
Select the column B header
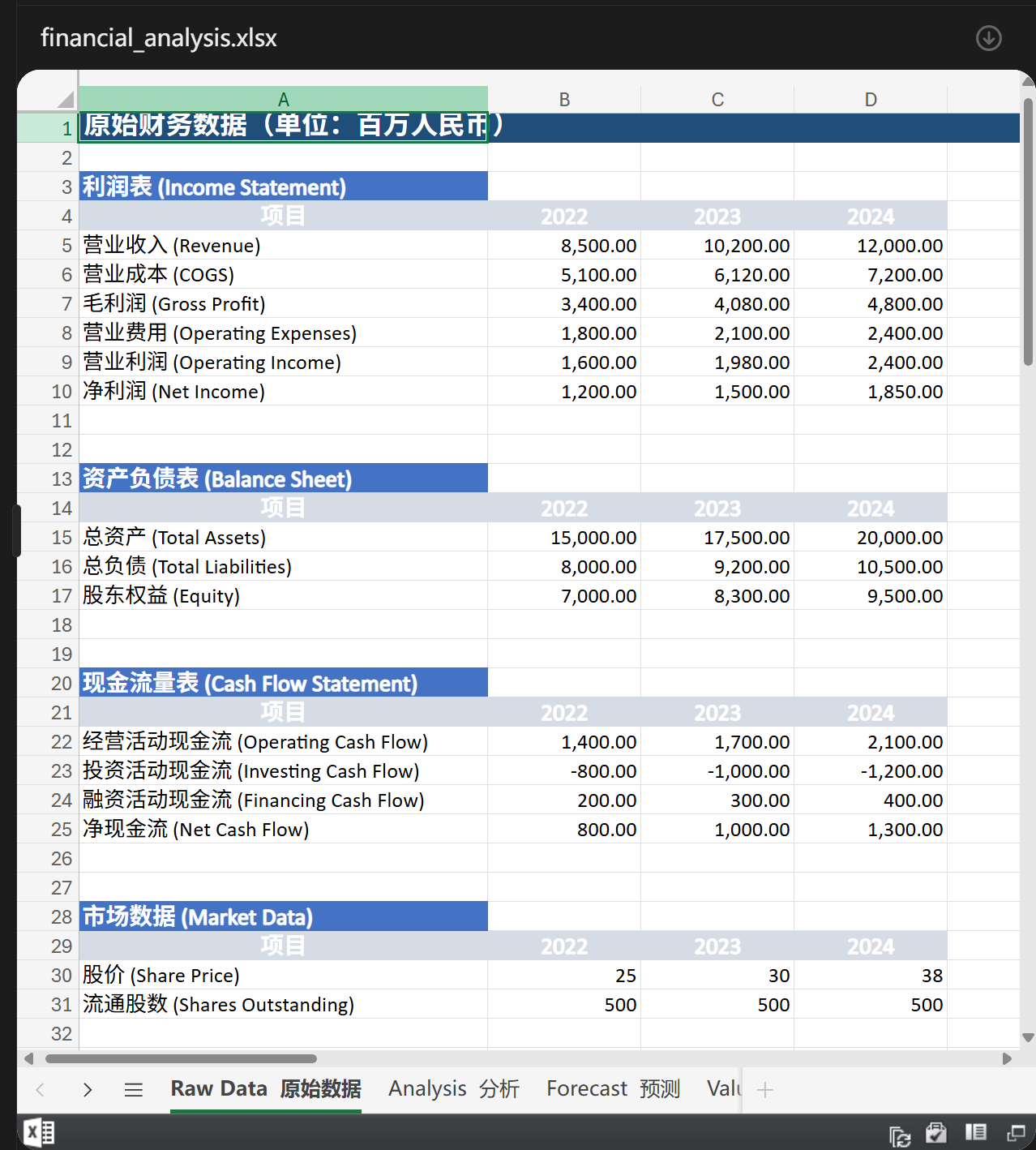564,100
